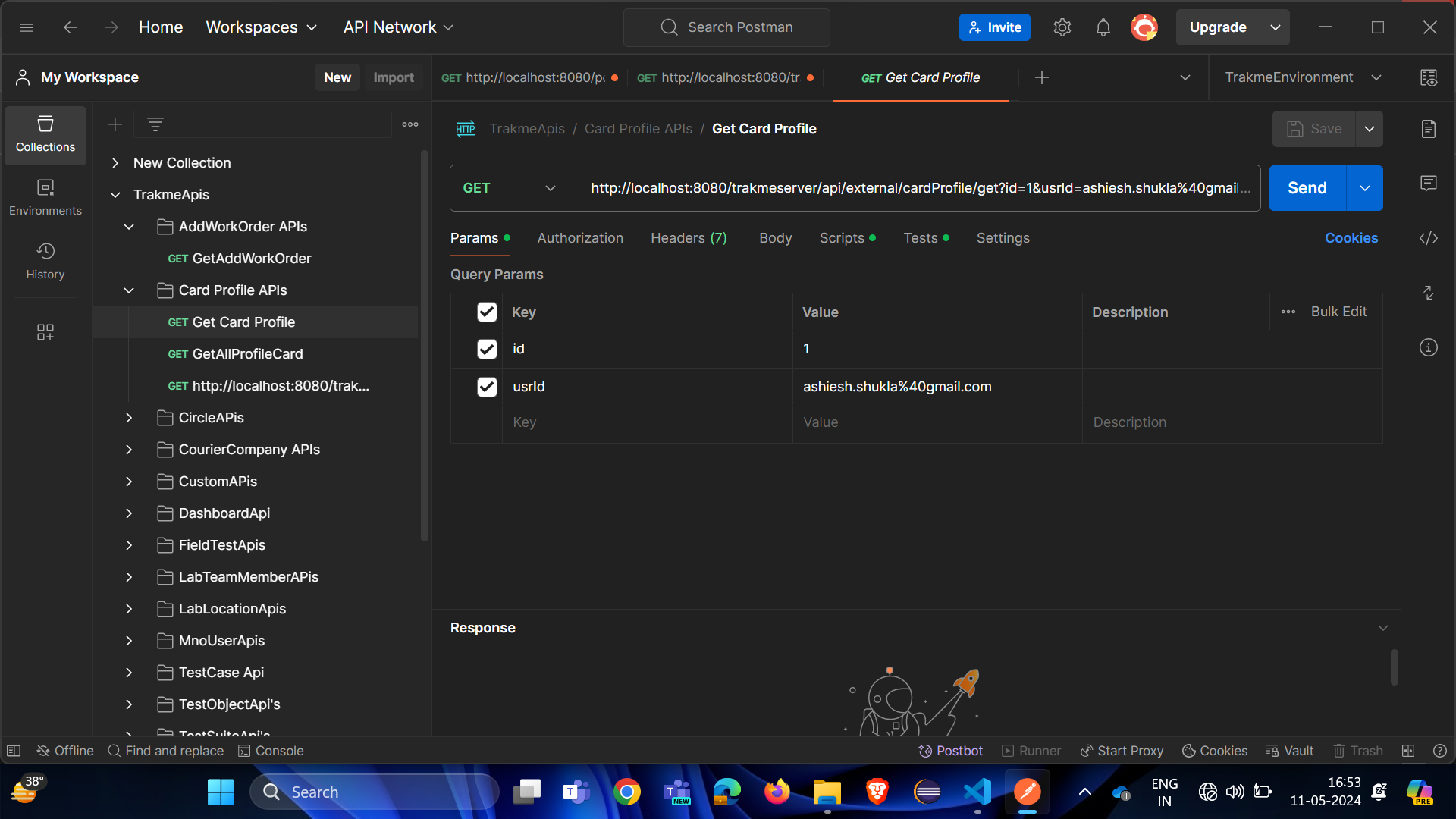The height and width of the screenshot is (819, 1456).
Task: Click the collections filter icon
Action: (155, 124)
